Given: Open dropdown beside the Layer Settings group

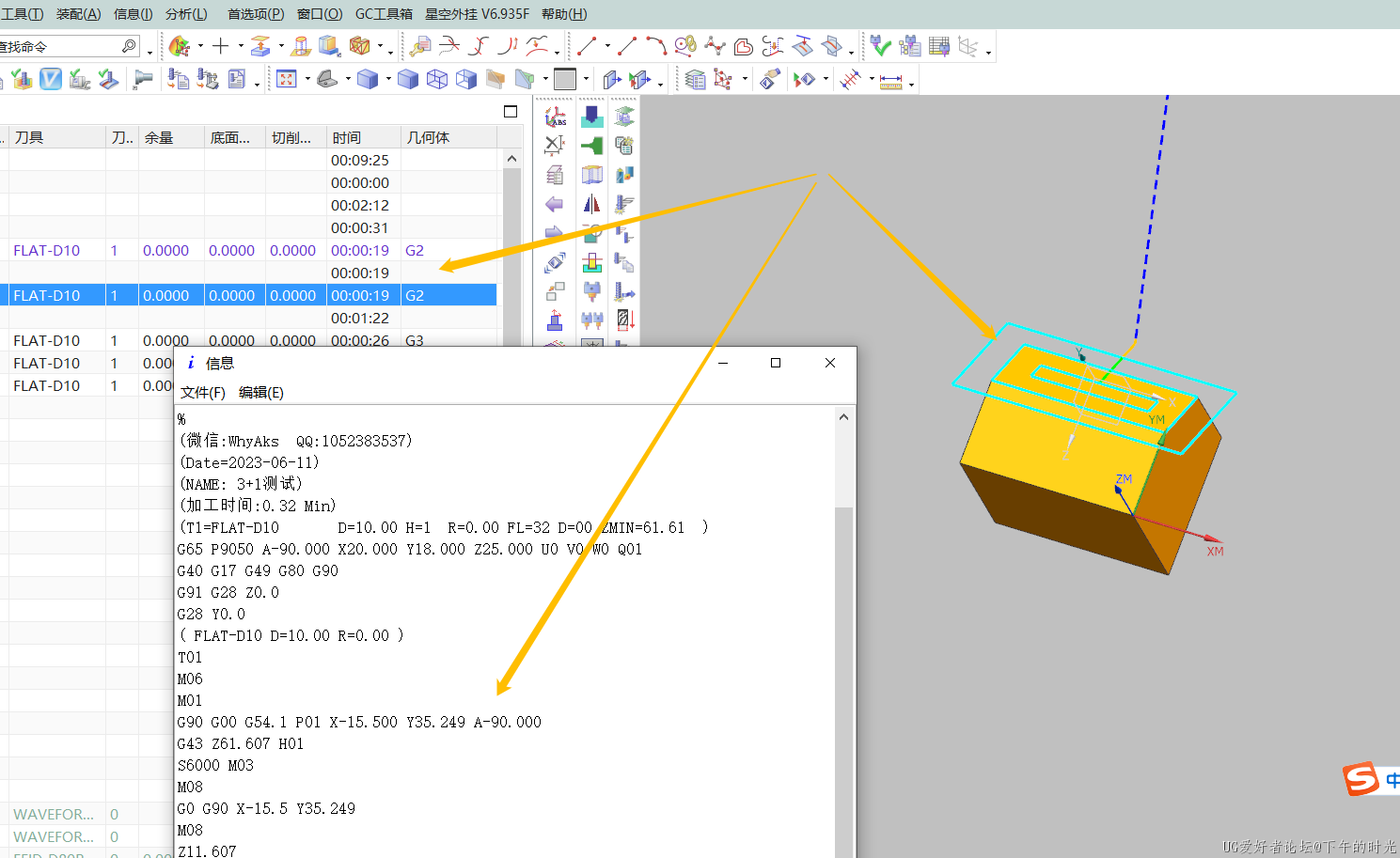Looking at the screenshot, I should tap(745, 80).
